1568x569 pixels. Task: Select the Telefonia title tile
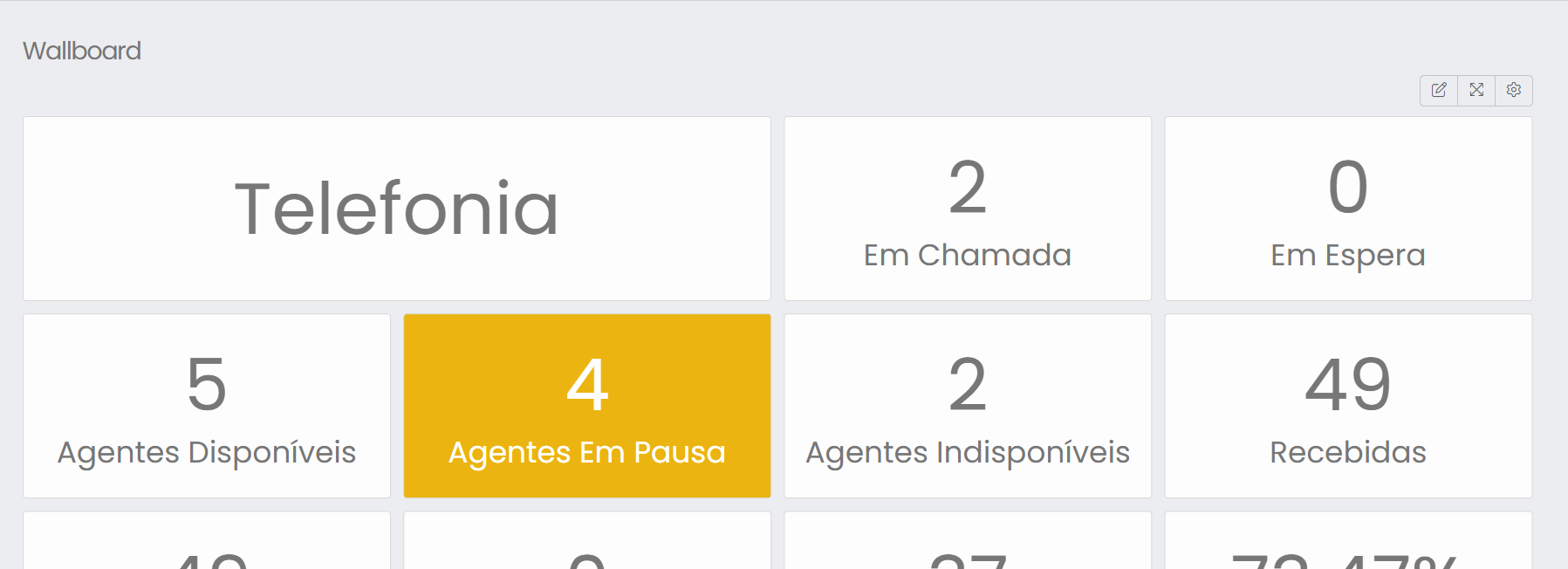(397, 209)
